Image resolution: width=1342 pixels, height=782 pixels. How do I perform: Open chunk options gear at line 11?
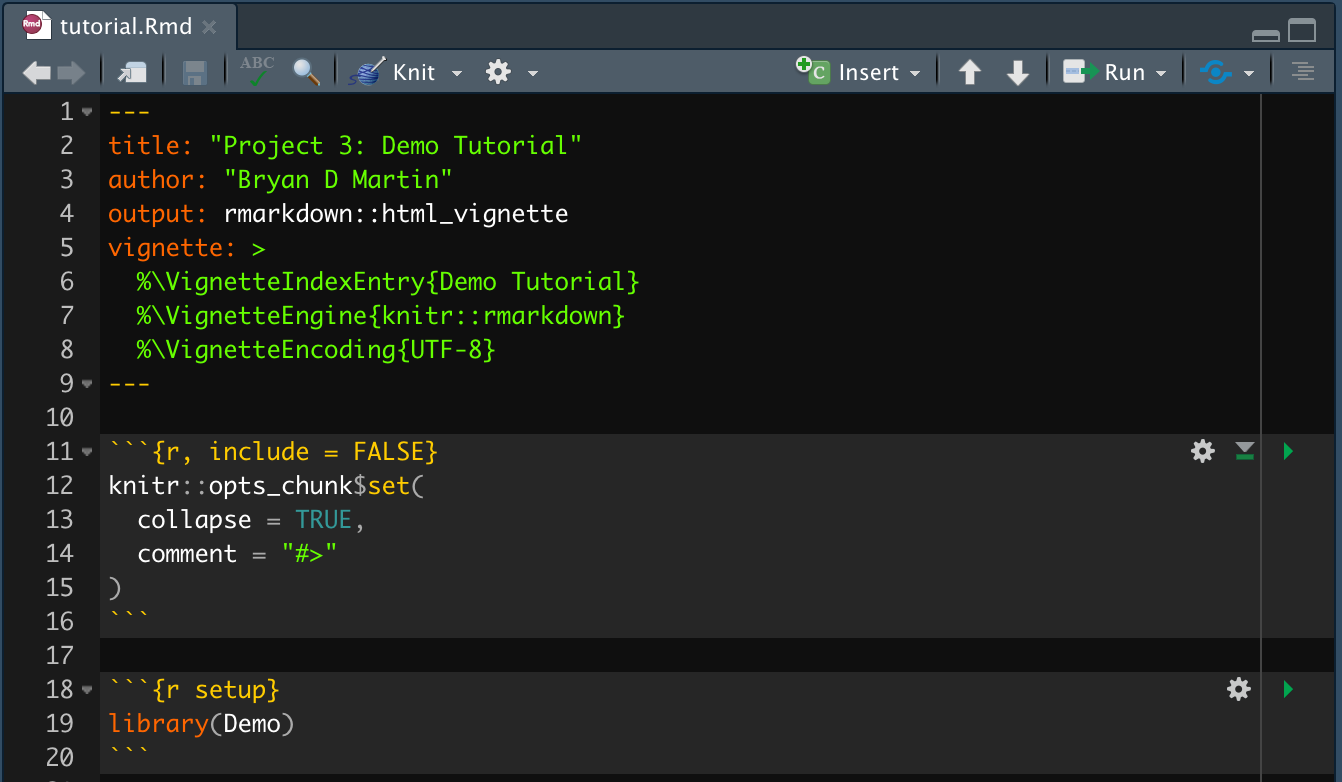[1203, 451]
